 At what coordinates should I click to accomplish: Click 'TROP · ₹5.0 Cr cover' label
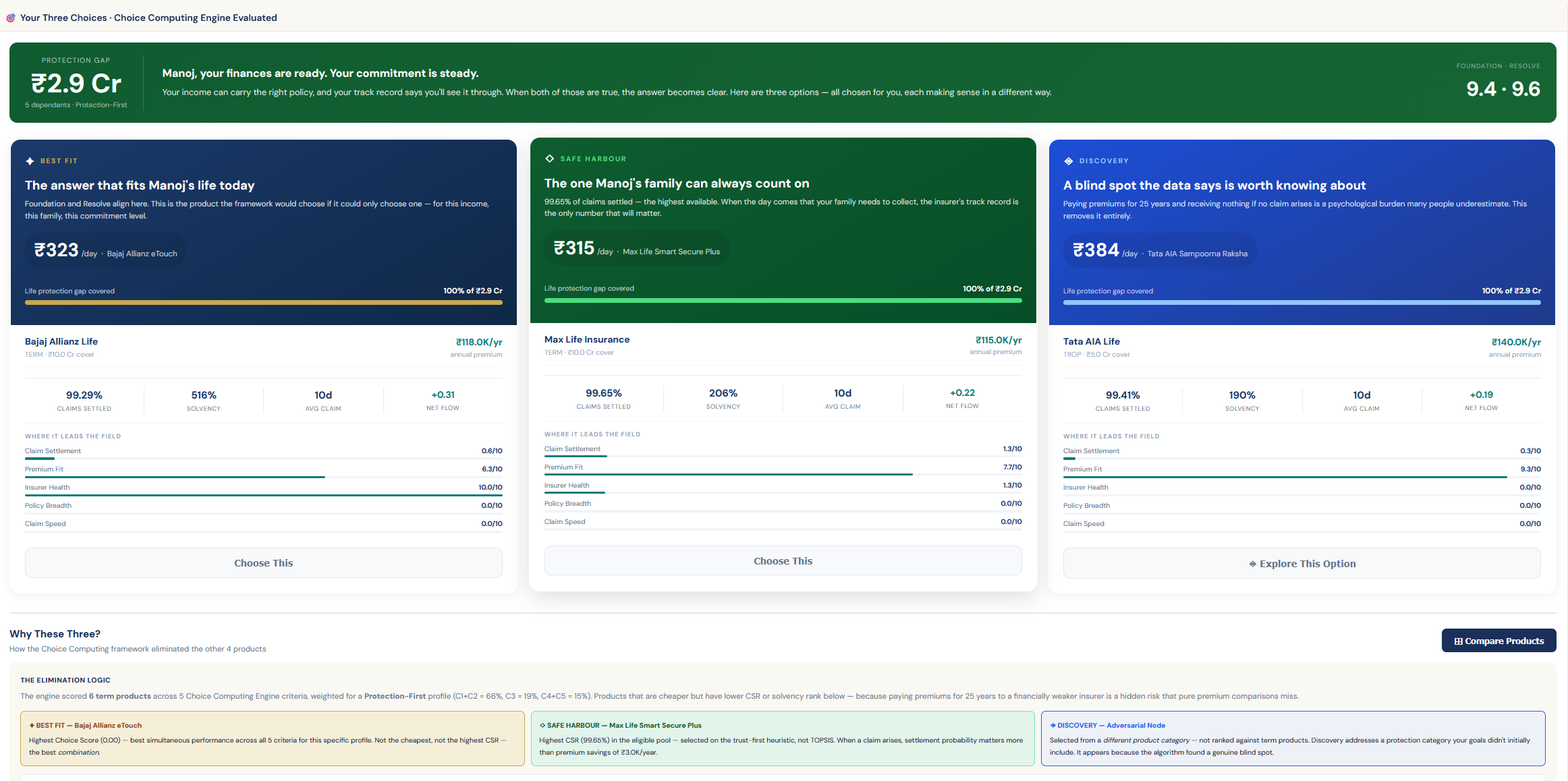click(x=1096, y=355)
